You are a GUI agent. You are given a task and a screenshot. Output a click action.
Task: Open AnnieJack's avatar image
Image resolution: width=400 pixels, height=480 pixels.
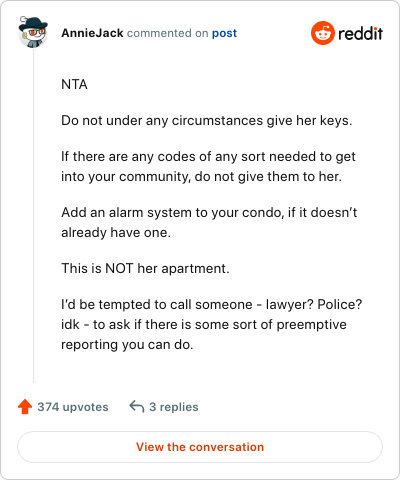33,32
